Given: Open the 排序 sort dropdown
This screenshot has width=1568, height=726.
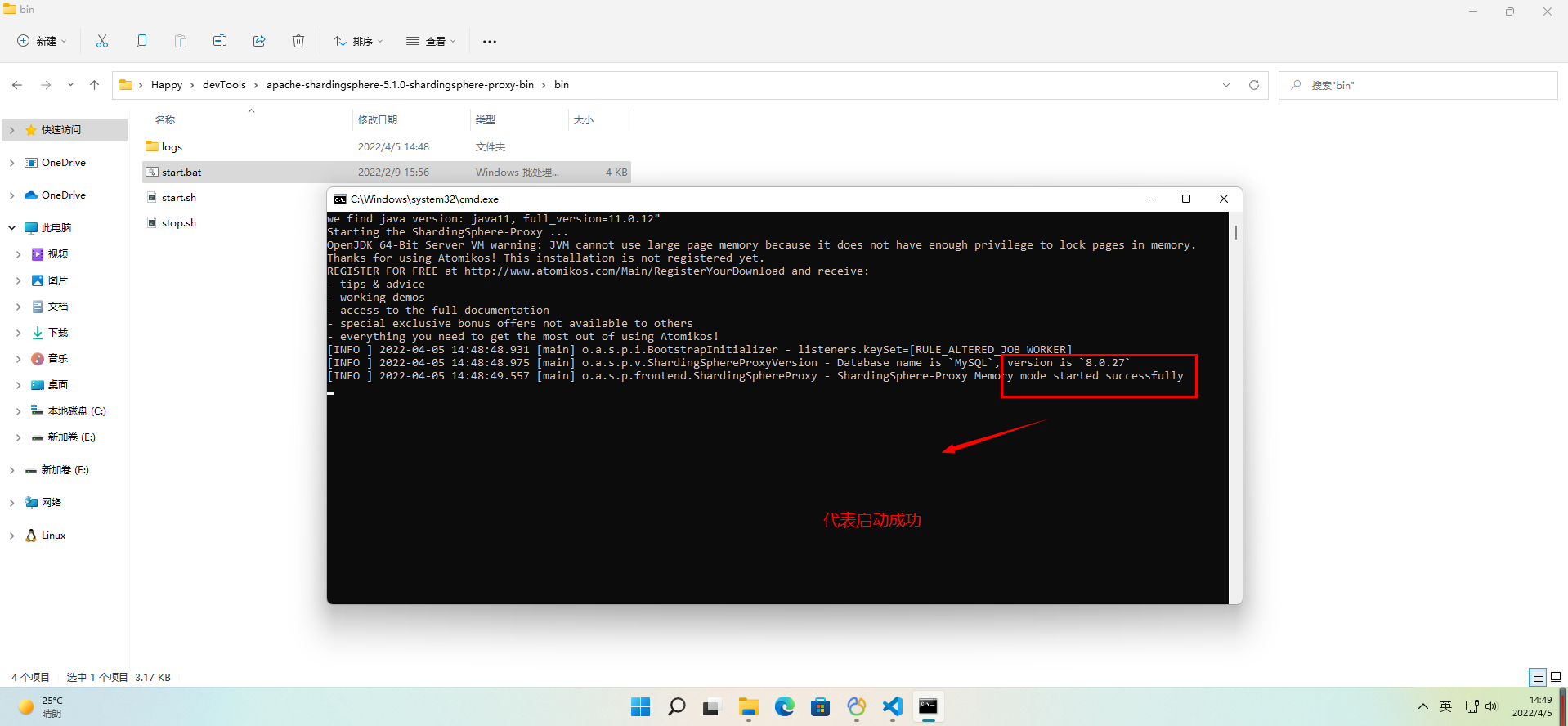Looking at the screenshot, I should pyautogui.click(x=358, y=41).
